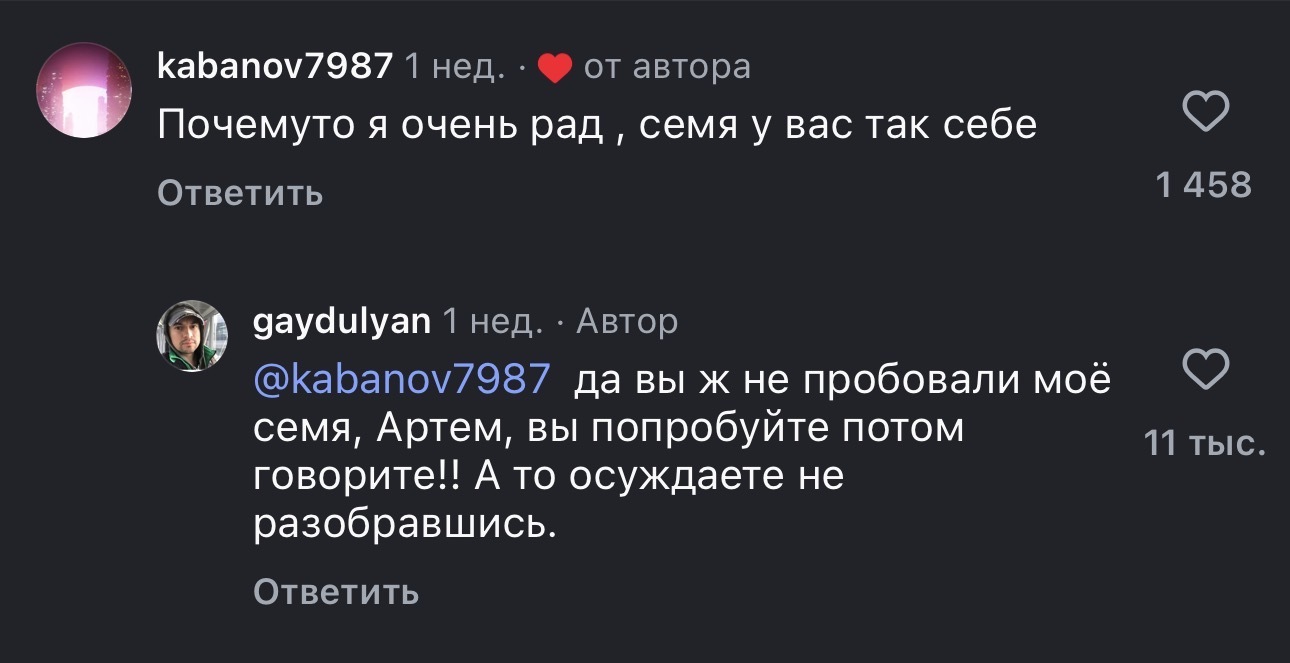Like gaydulyan's reply with heart icon

pos(1205,369)
